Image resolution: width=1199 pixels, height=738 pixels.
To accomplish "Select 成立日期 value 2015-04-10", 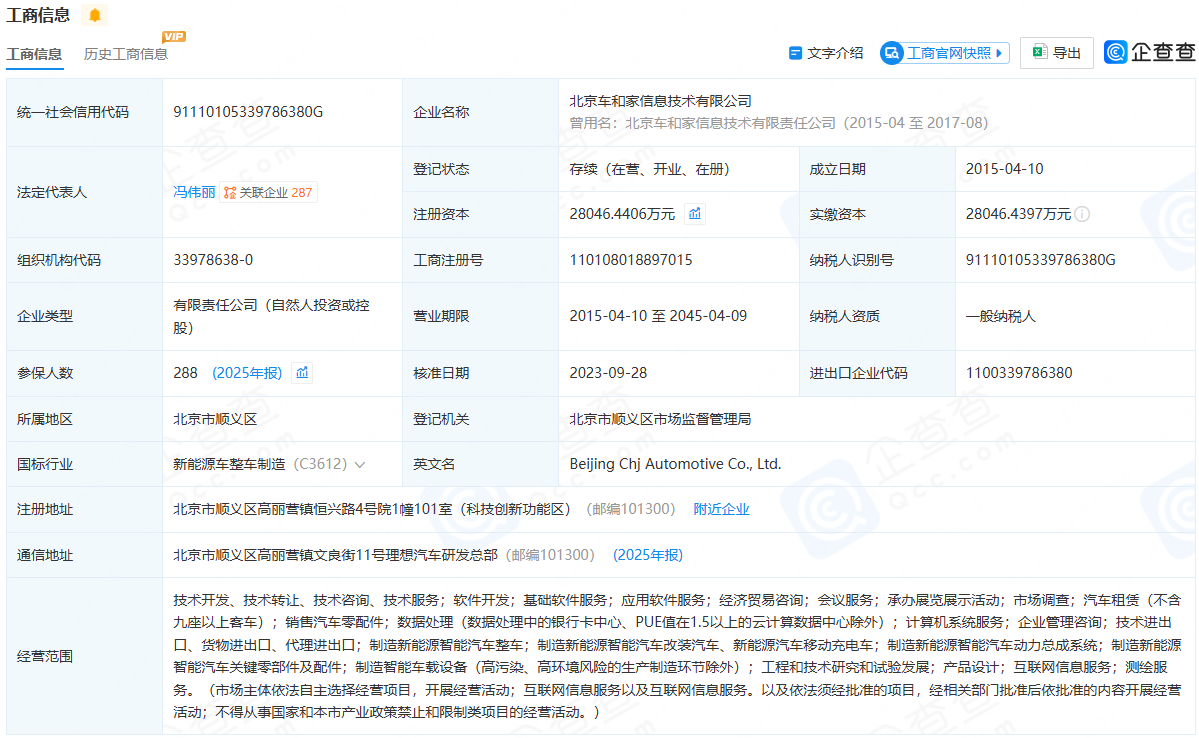I will point(1004,168).
